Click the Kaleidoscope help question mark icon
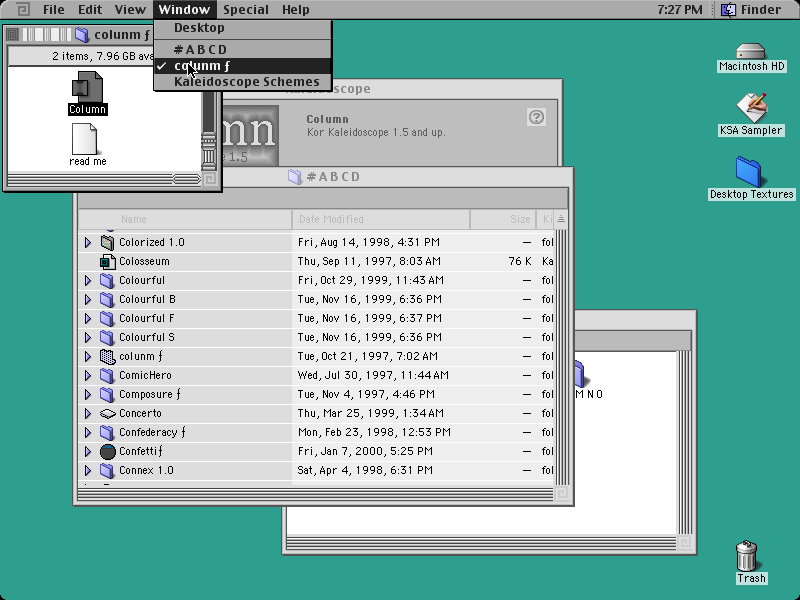The width and height of the screenshot is (800, 600). pos(536,117)
